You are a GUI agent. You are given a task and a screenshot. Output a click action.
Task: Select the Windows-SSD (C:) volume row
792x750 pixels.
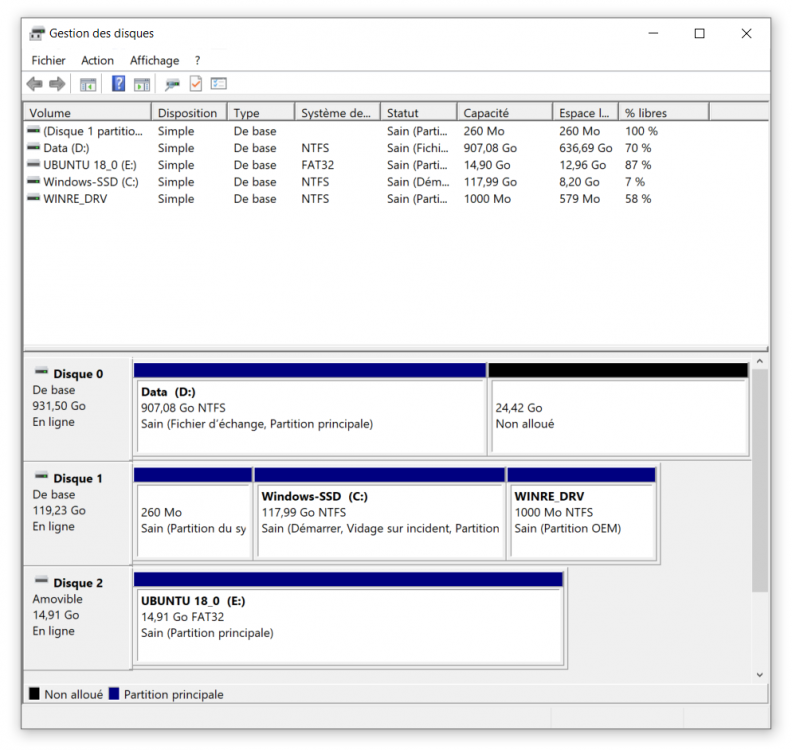[x=90, y=182]
